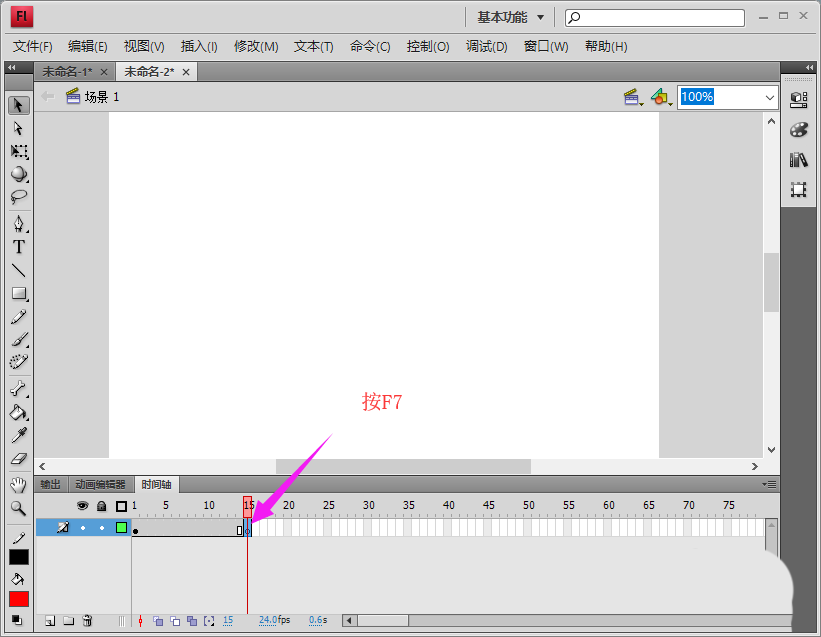The height and width of the screenshot is (637, 821).
Task: Select the Rectangle tool
Action: click(x=19, y=294)
